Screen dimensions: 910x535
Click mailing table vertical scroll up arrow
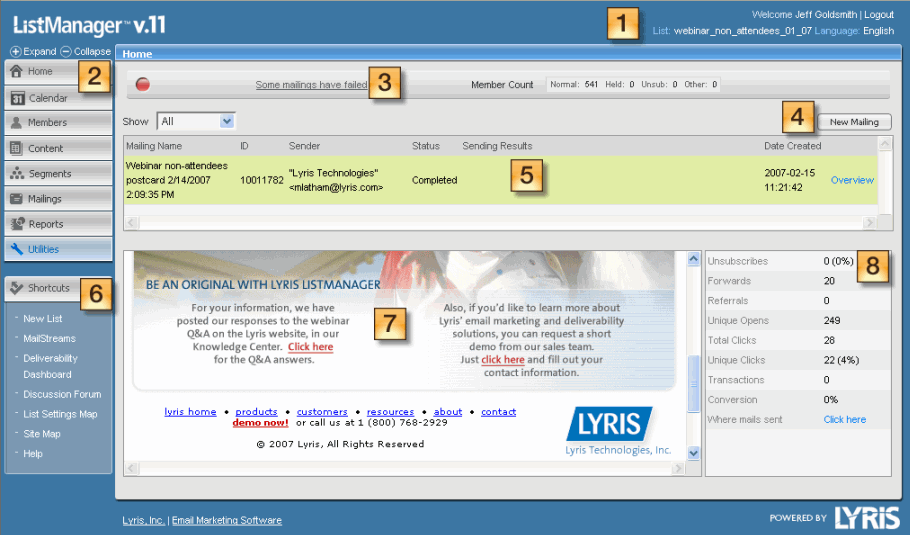click(884, 143)
